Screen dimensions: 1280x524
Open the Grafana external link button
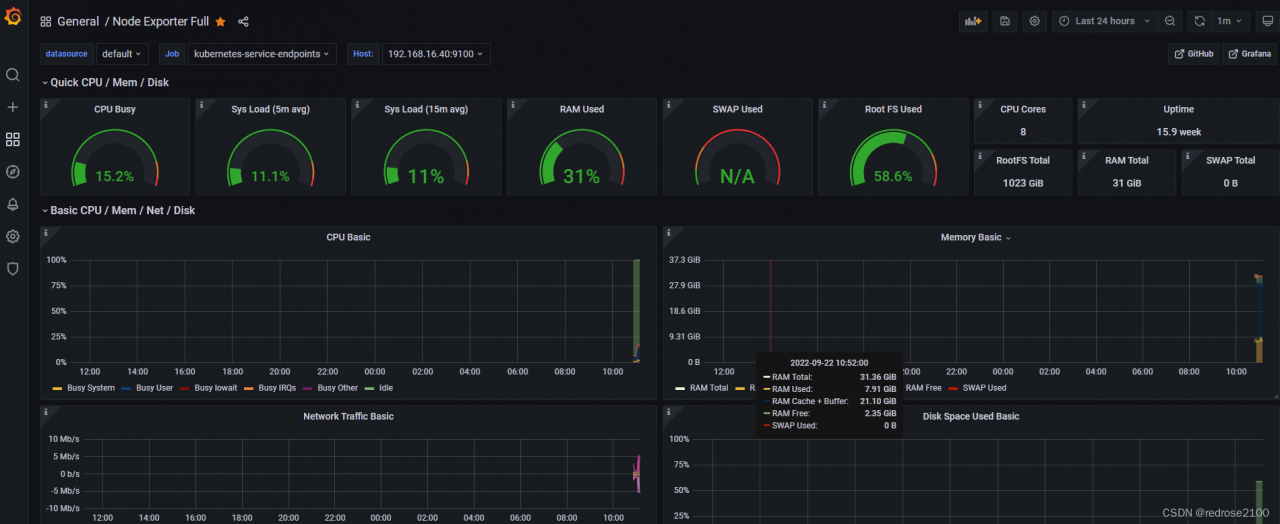(1250, 54)
